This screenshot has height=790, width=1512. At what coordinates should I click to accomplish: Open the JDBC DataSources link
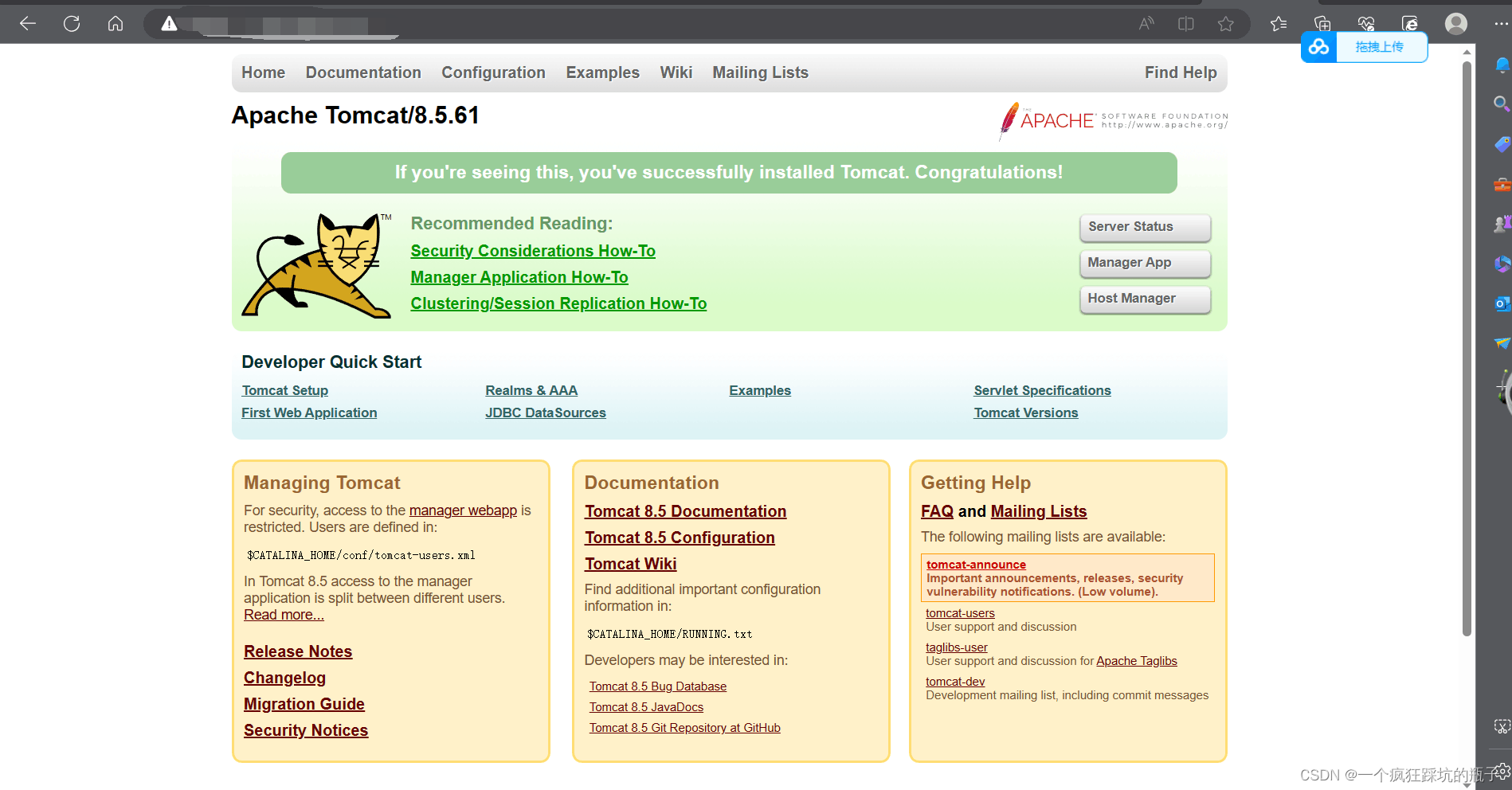546,413
